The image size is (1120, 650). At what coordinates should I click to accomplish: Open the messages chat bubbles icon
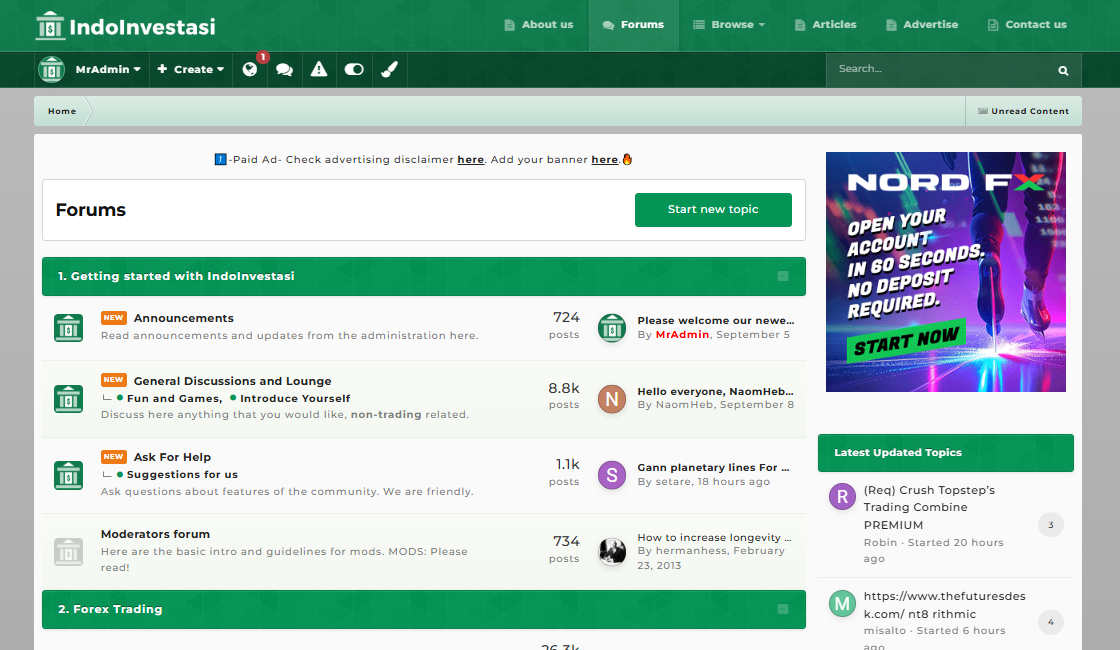pos(284,70)
